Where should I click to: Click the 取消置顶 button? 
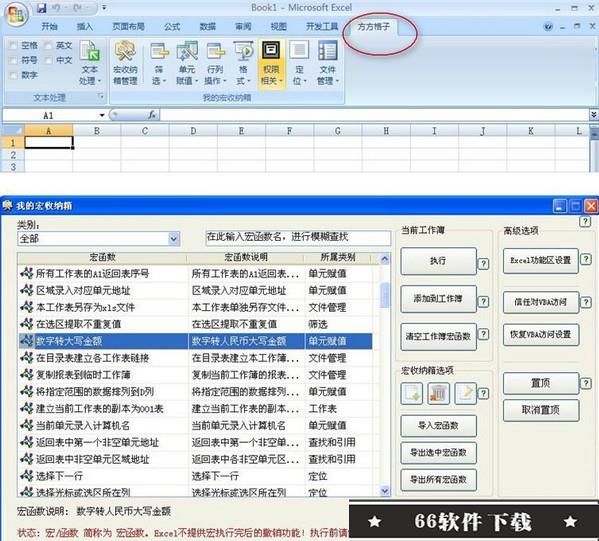point(541,410)
